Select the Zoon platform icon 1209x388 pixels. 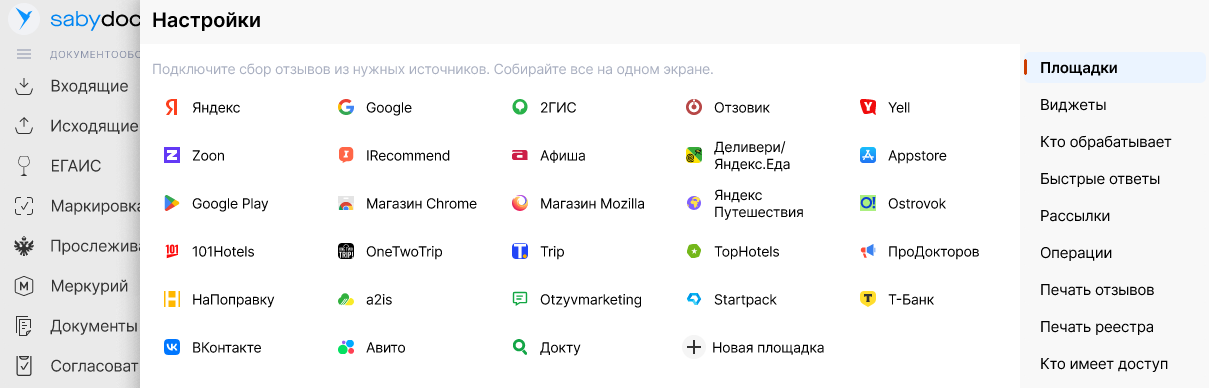[x=172, y=155]
